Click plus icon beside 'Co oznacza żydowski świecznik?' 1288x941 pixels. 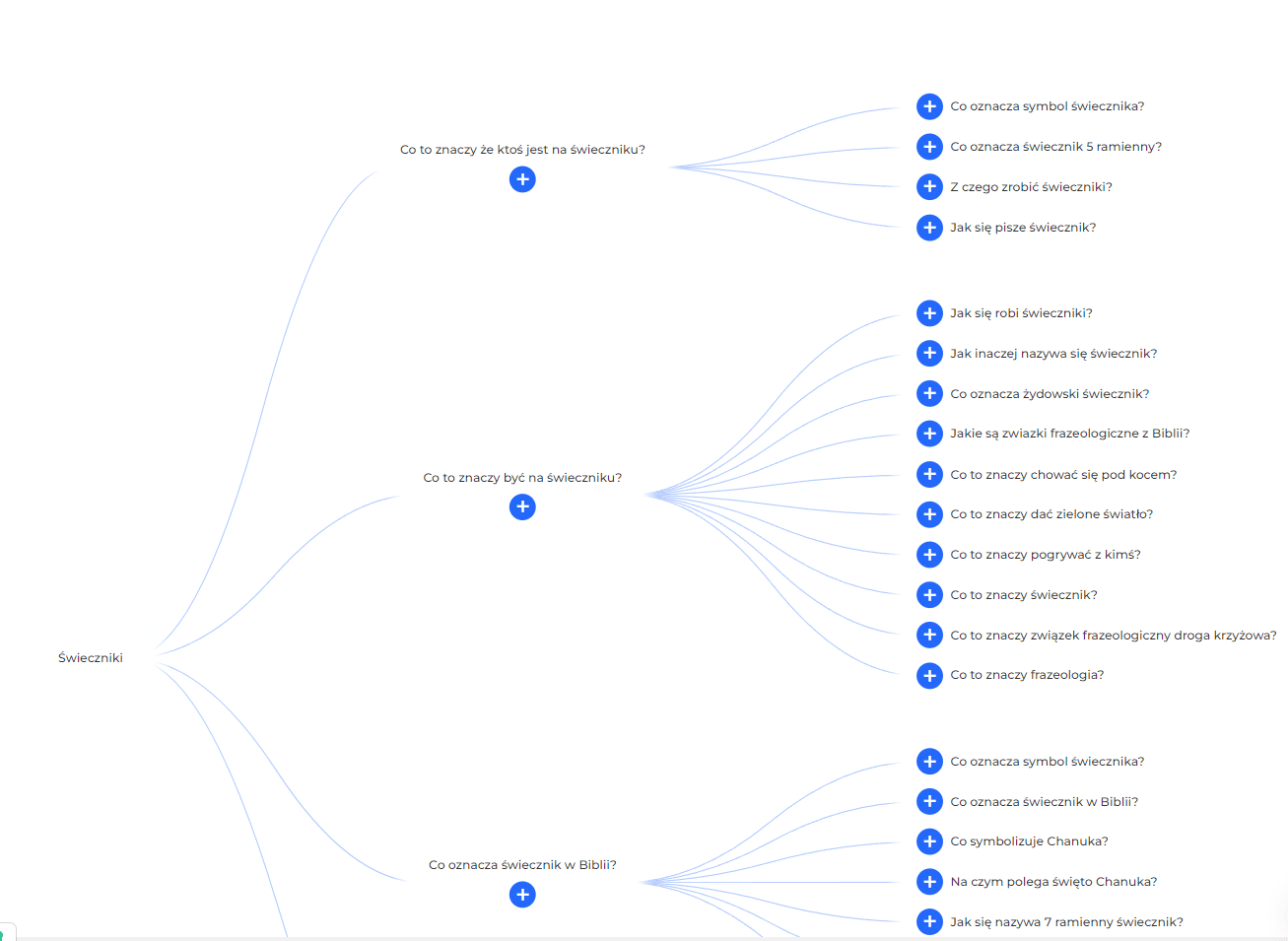929,394
